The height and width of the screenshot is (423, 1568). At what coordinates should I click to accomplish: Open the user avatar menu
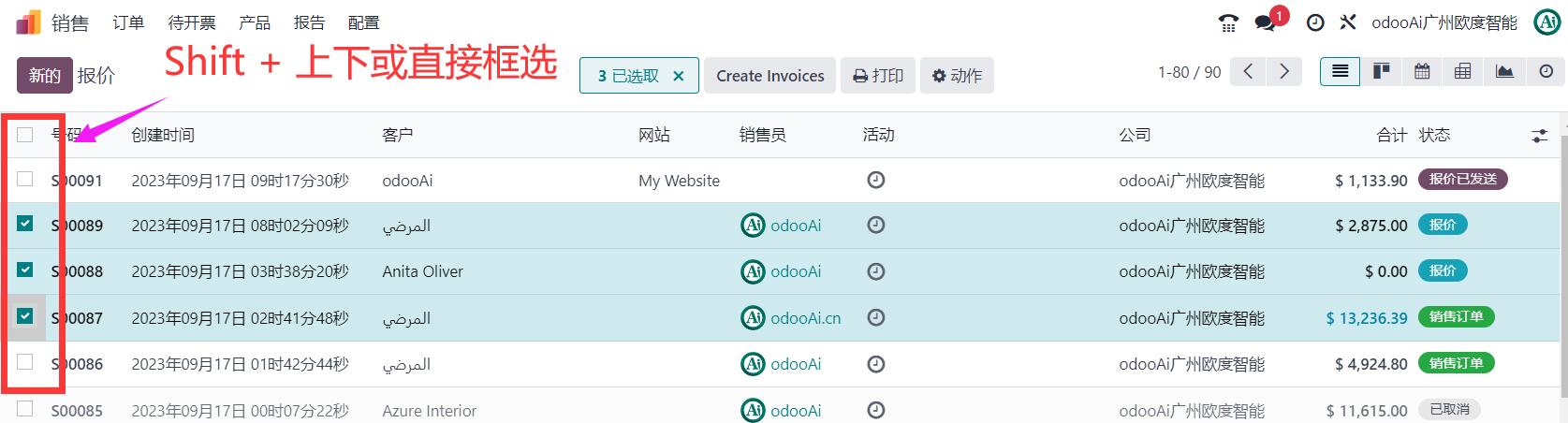click(1547, 22)
